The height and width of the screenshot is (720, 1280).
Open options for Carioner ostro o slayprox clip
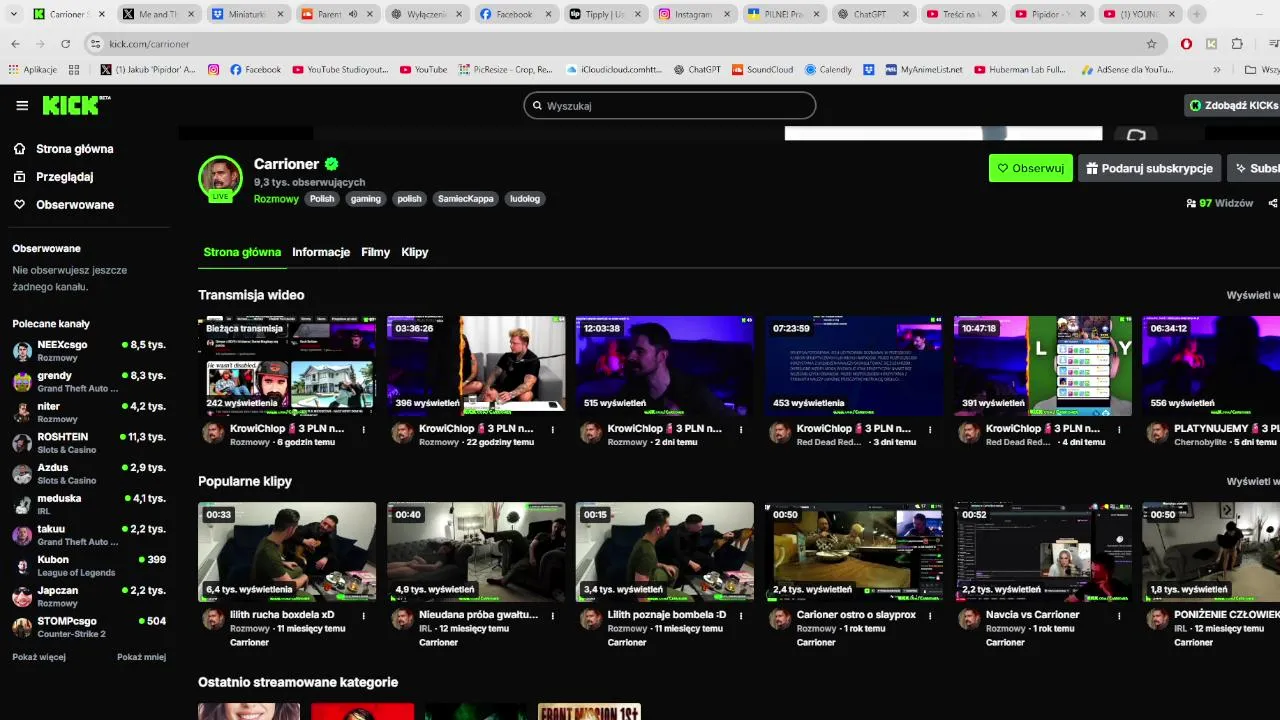click(930, 616)
